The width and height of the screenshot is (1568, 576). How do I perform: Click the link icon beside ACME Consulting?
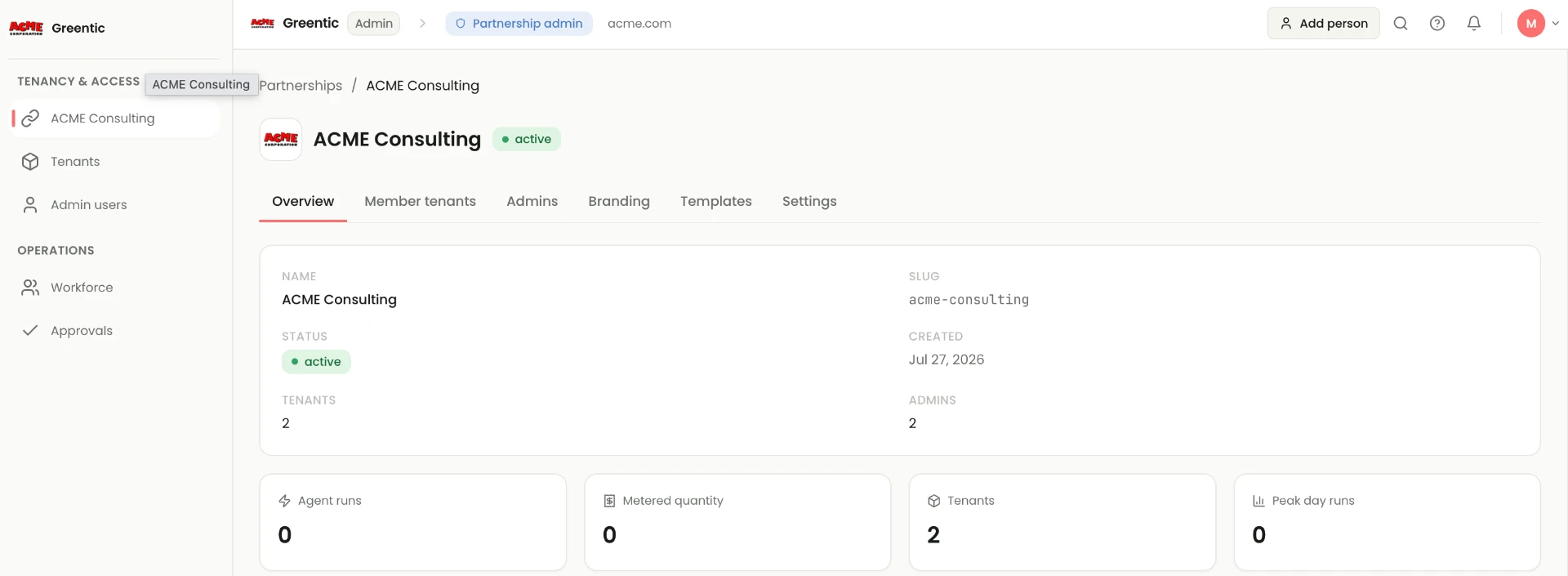point(30,118)
